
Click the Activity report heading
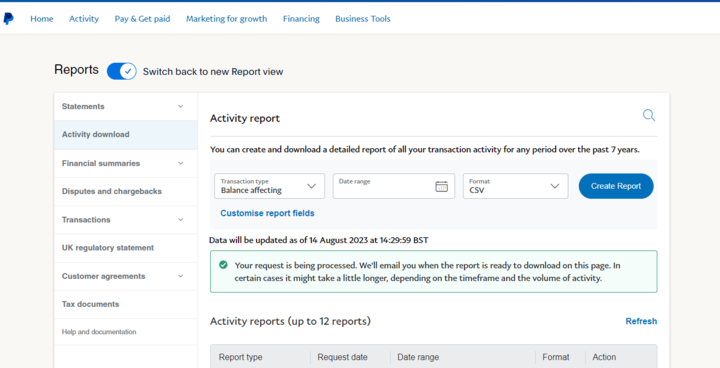245,118
